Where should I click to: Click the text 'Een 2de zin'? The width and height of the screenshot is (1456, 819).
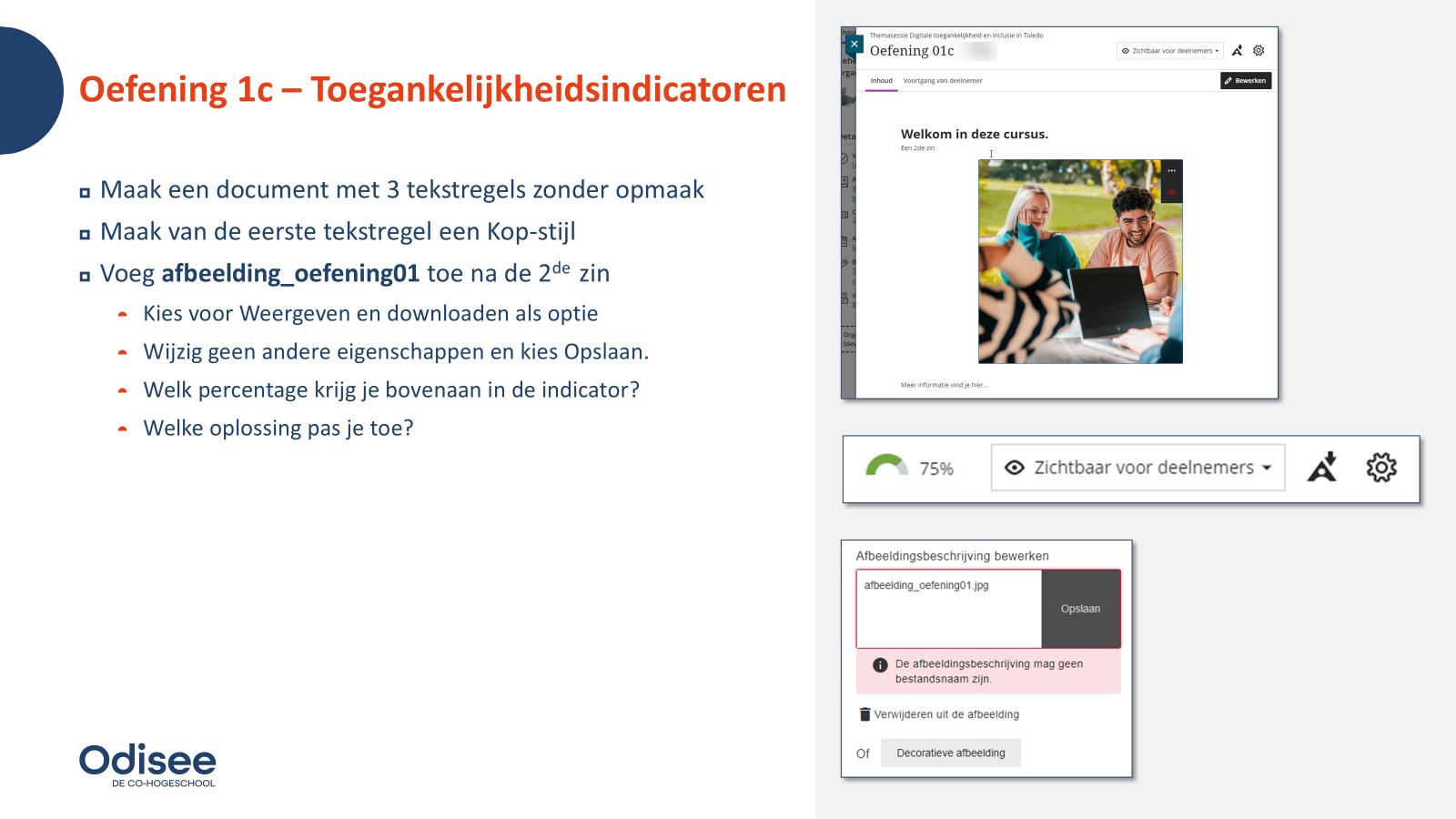pos(917,147)
